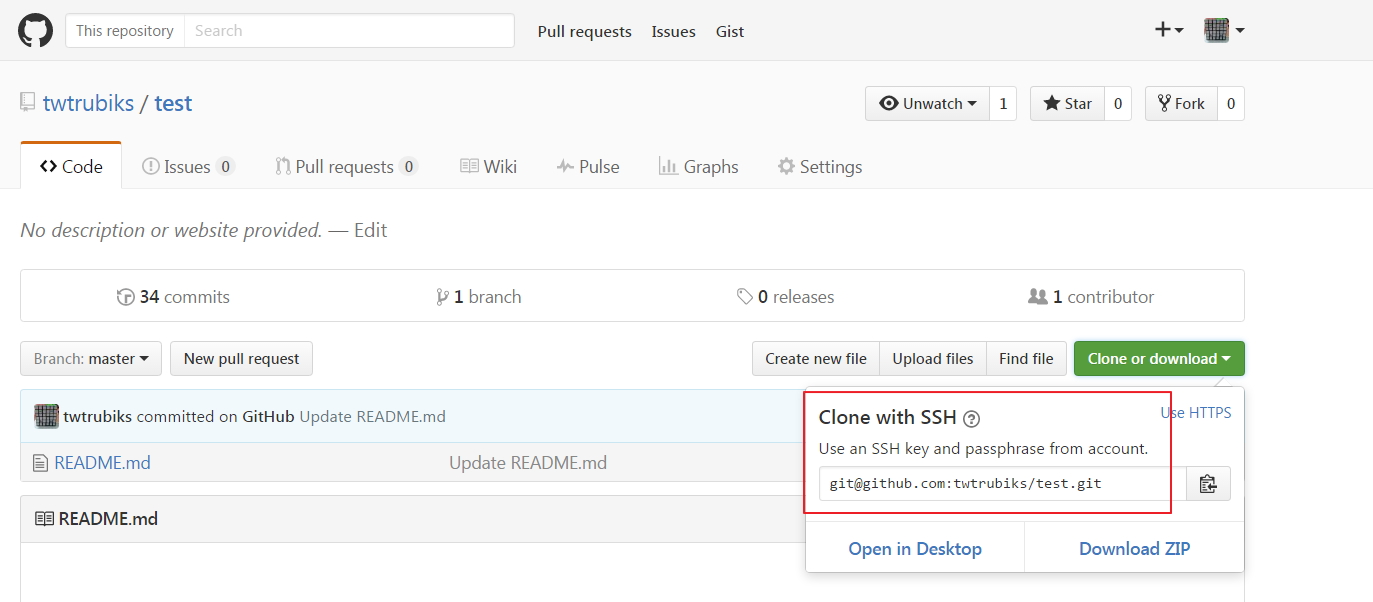The height and width of the screenshot is (602, 1373).
Task: Switch to the Pulse tab
Action: click(x=588, y=166)
